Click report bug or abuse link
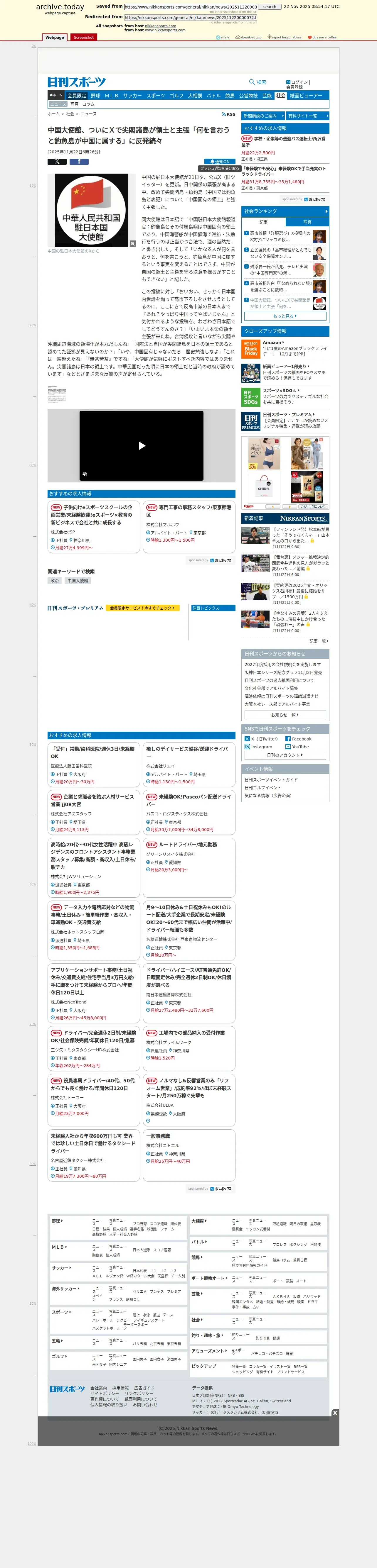The width and height of the screenshot is (377, 1568). coord(285,38)
